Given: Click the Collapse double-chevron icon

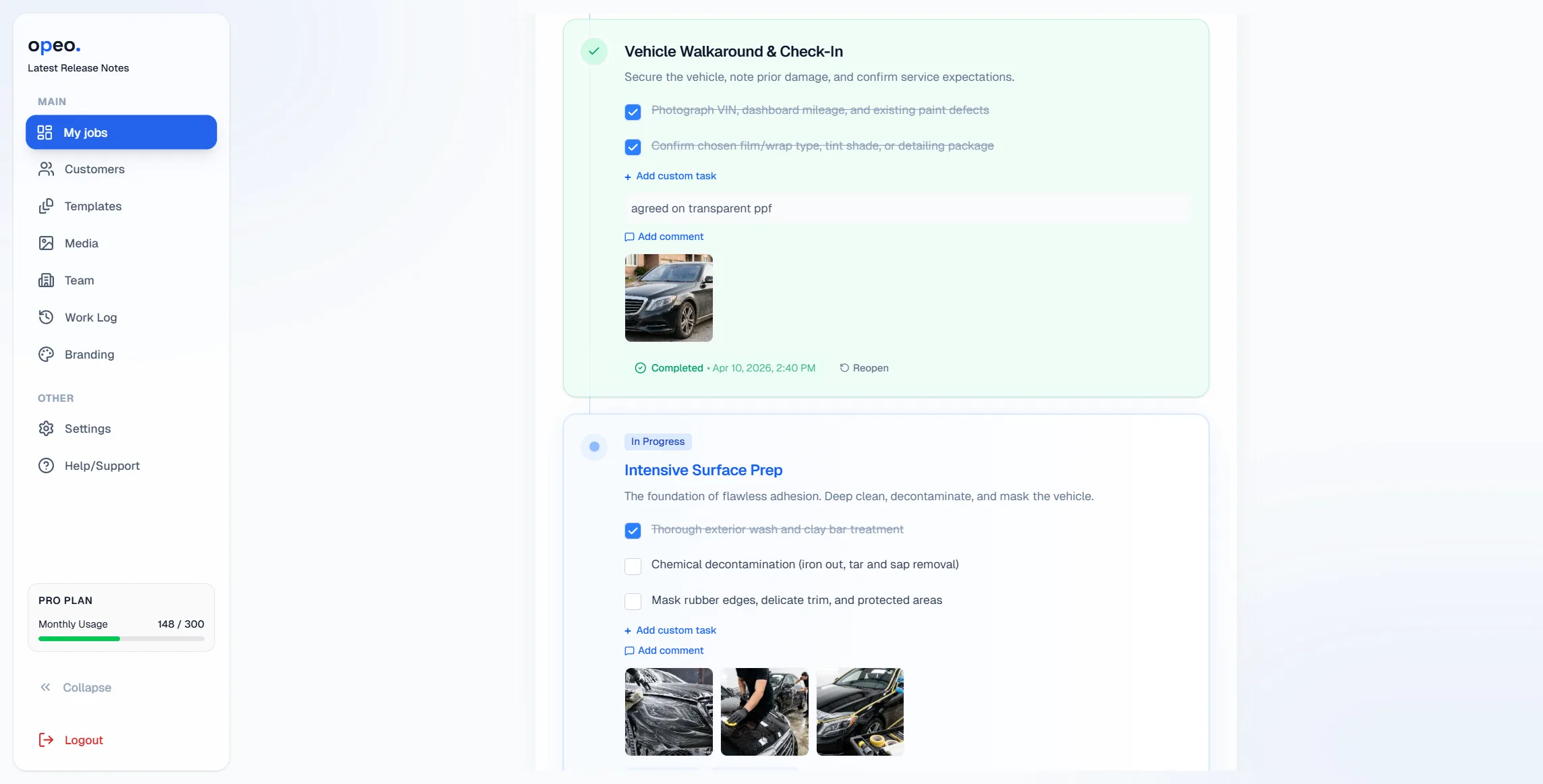Looking at the screenshot, I should (x=45, y=688).
